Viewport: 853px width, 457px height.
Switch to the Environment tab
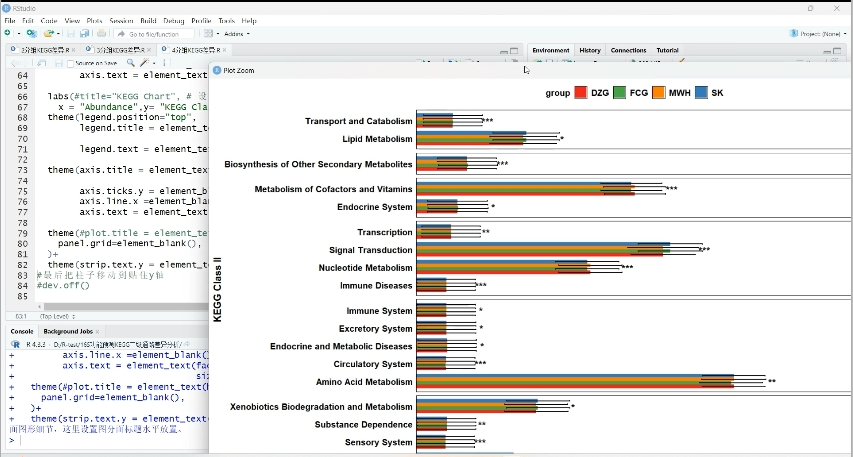(551, 50)
